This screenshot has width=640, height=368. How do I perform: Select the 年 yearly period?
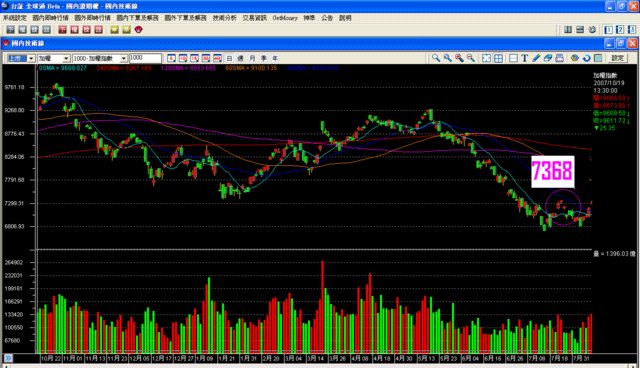click(275, 58)
